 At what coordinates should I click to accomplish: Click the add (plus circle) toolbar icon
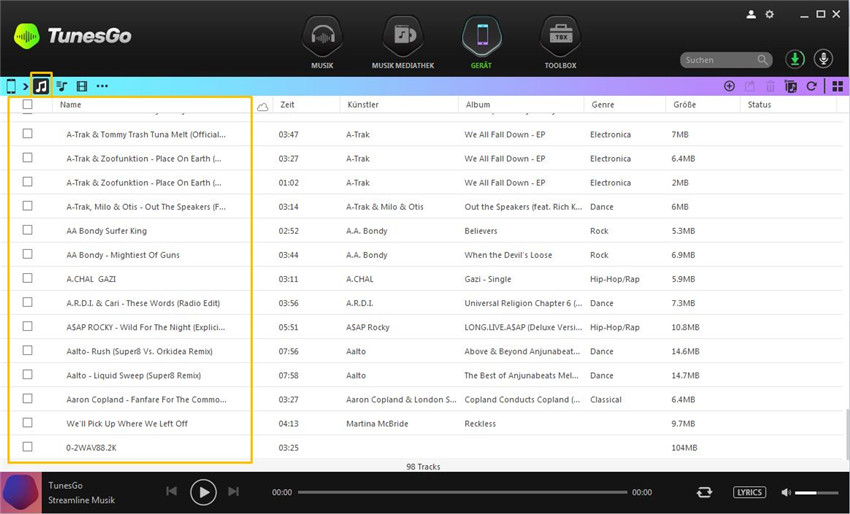pyautogui.click(x=729, y=86)
